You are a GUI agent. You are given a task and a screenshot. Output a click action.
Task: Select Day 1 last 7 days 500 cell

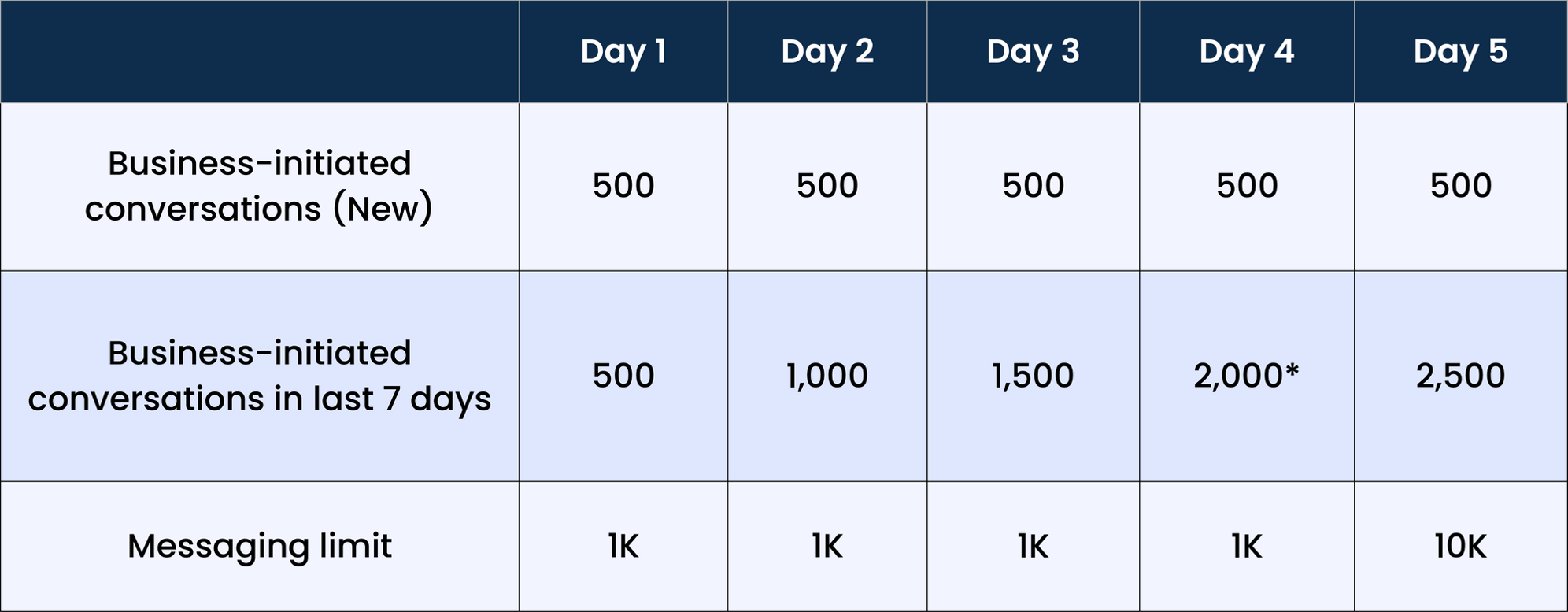click(x=623, y=376)
